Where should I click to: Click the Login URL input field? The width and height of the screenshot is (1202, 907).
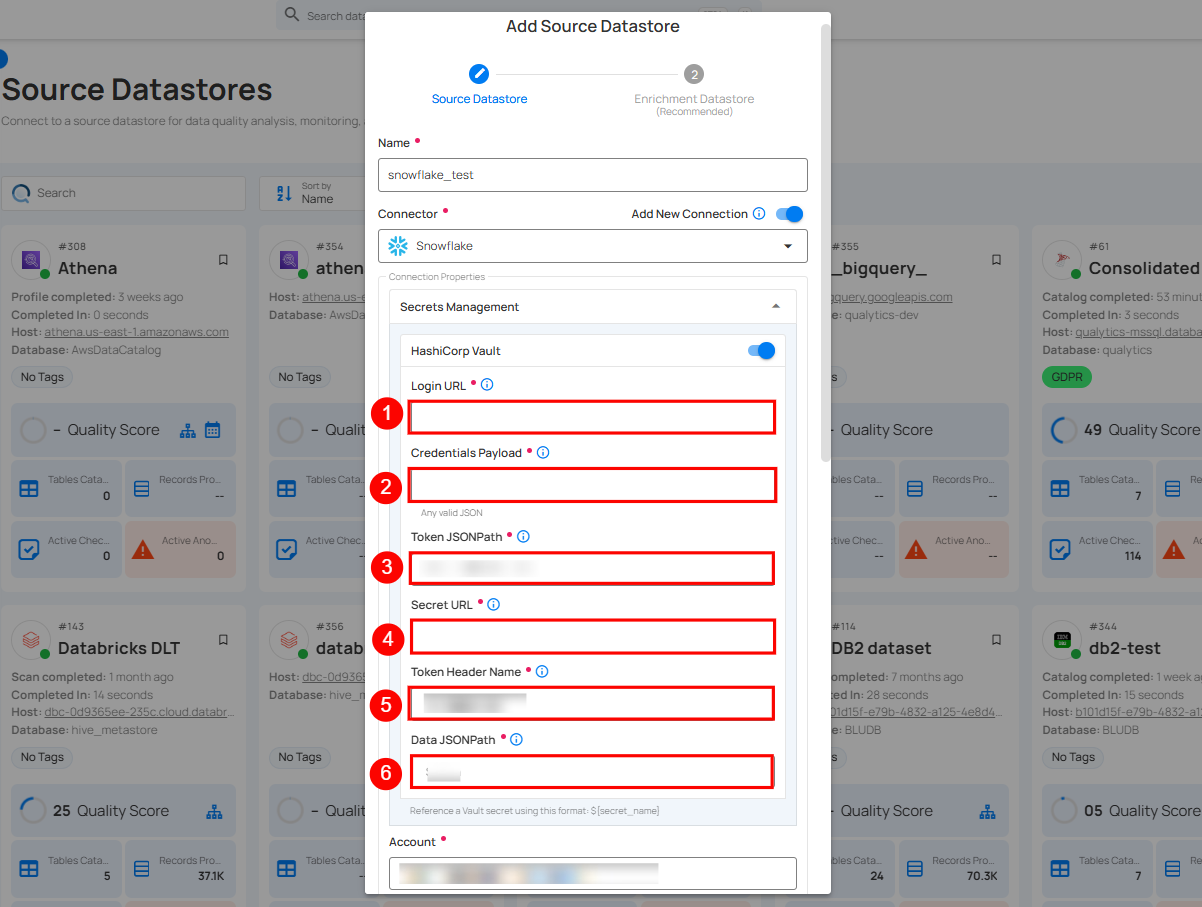click(592, 417)
